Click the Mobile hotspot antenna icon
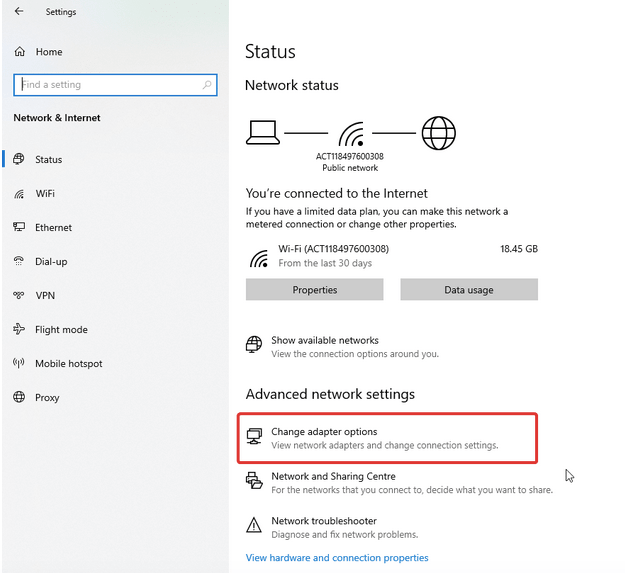This screenshot has height=573, width=625. [19, 363]
